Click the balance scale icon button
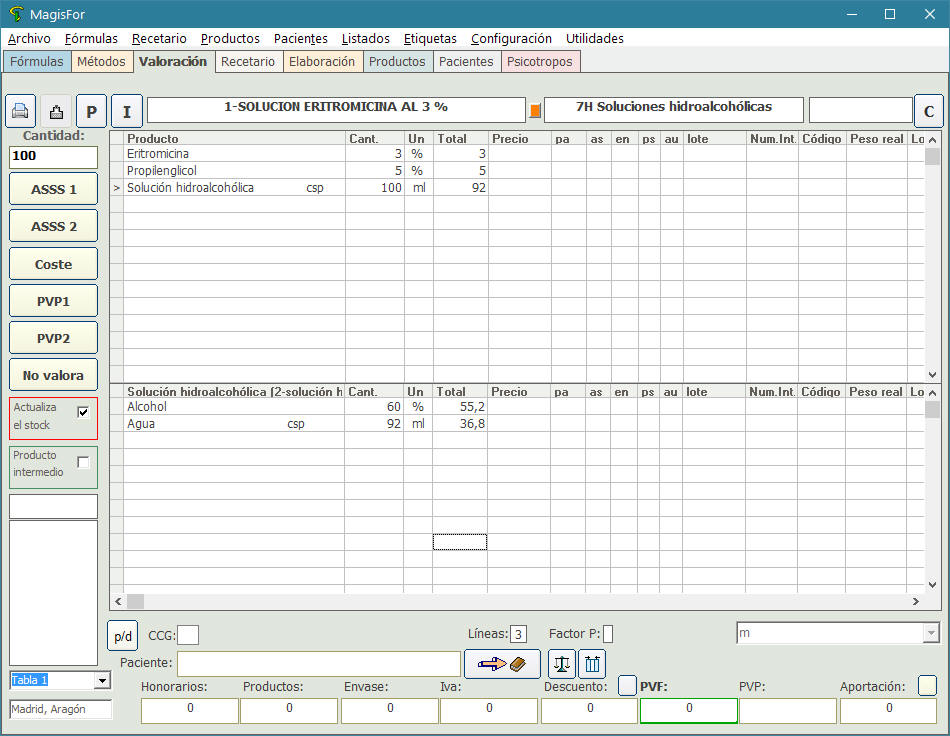The width and height of the screenshot is (950, 736). 562,664
